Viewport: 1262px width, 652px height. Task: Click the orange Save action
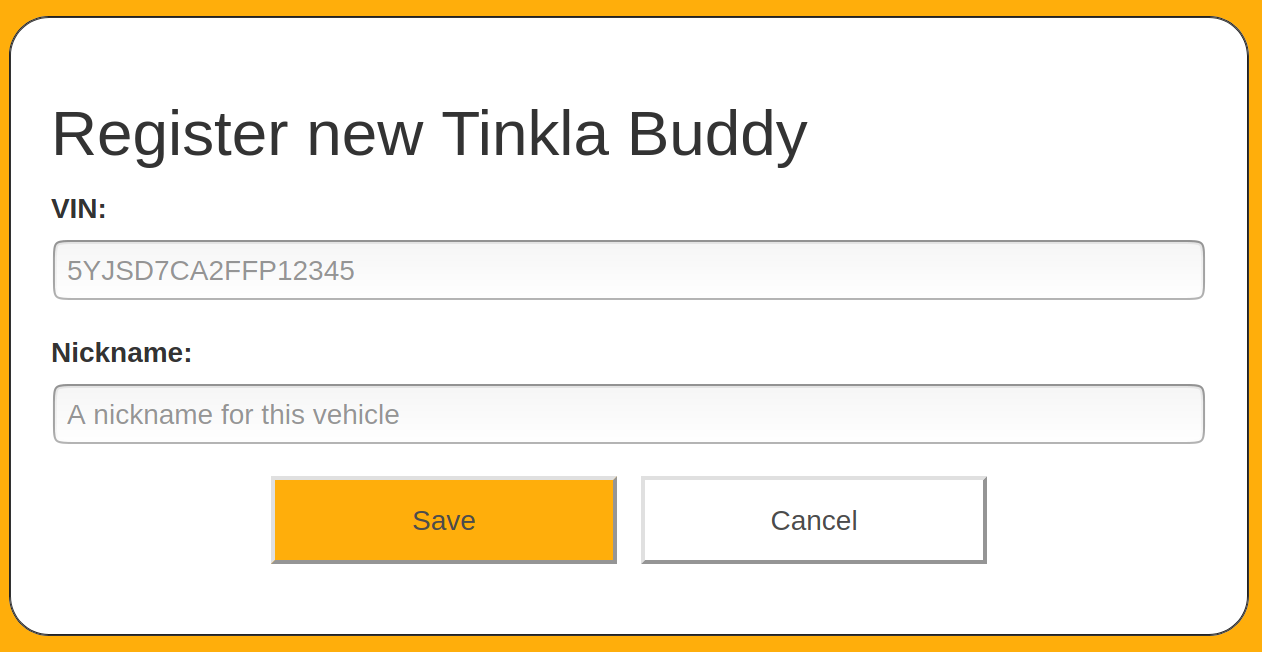tap(444, 520)
